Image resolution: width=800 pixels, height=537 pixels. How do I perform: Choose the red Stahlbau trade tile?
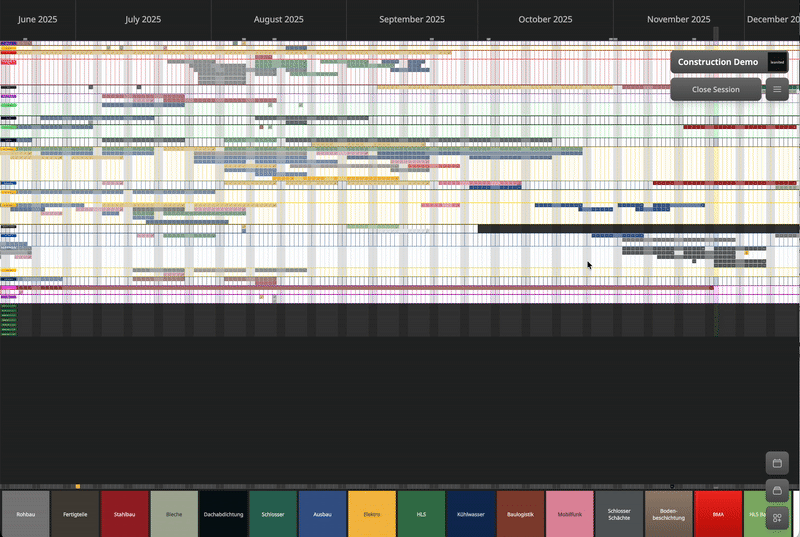(124, 513)
